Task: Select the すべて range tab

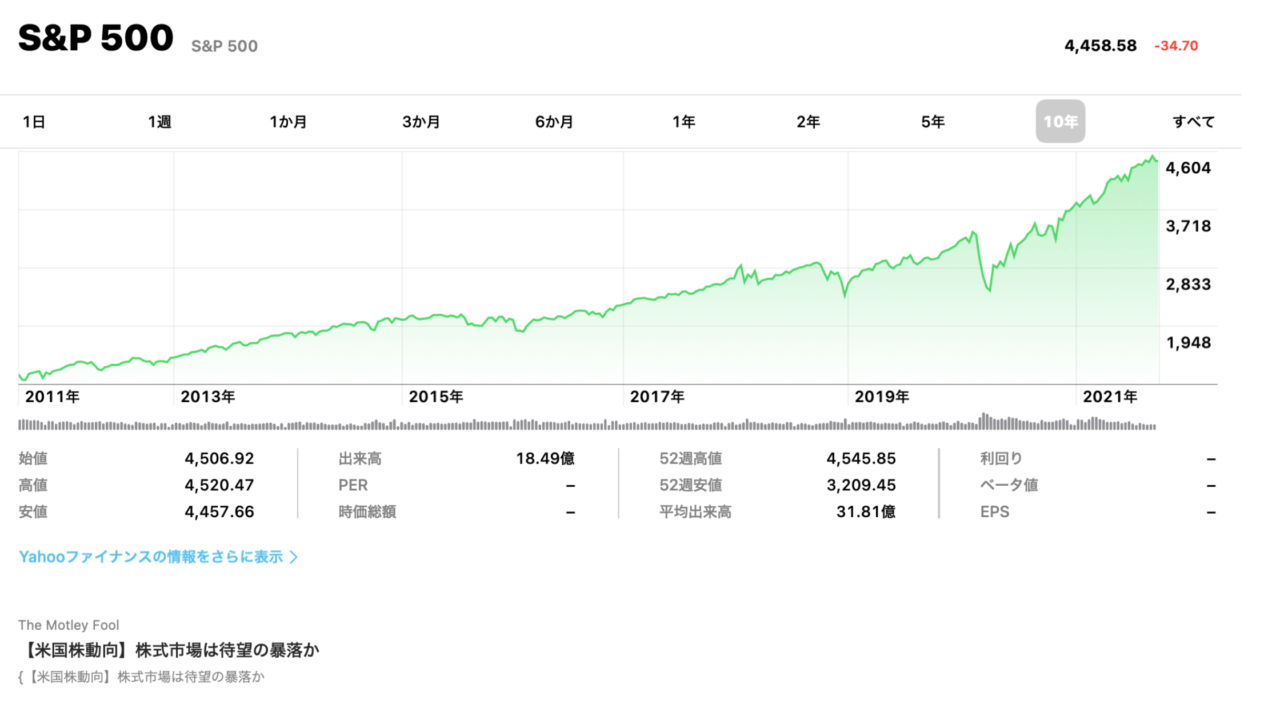Action: pos(1194,122)
